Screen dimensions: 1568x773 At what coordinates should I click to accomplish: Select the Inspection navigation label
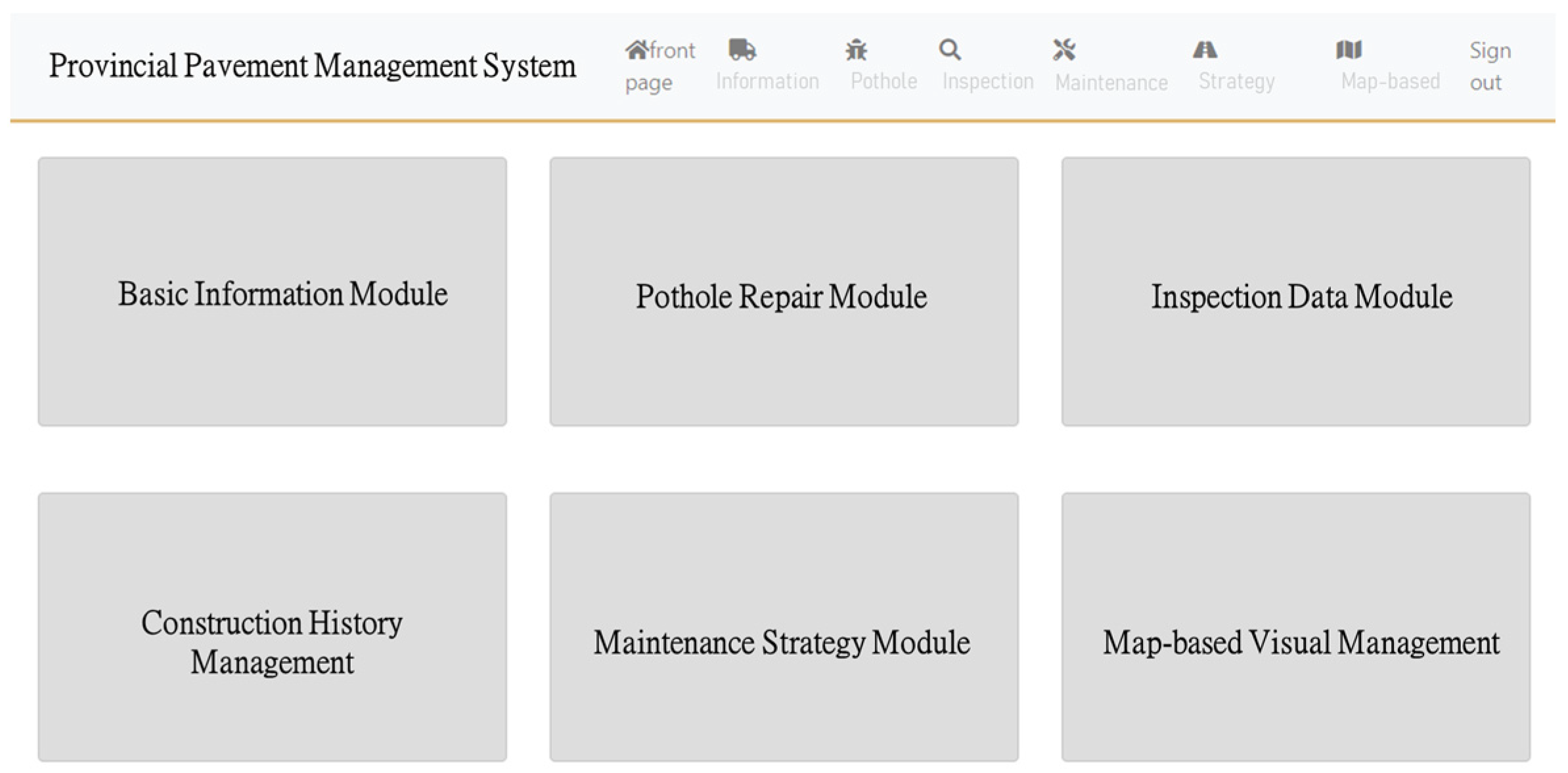(x=987, y=81)
